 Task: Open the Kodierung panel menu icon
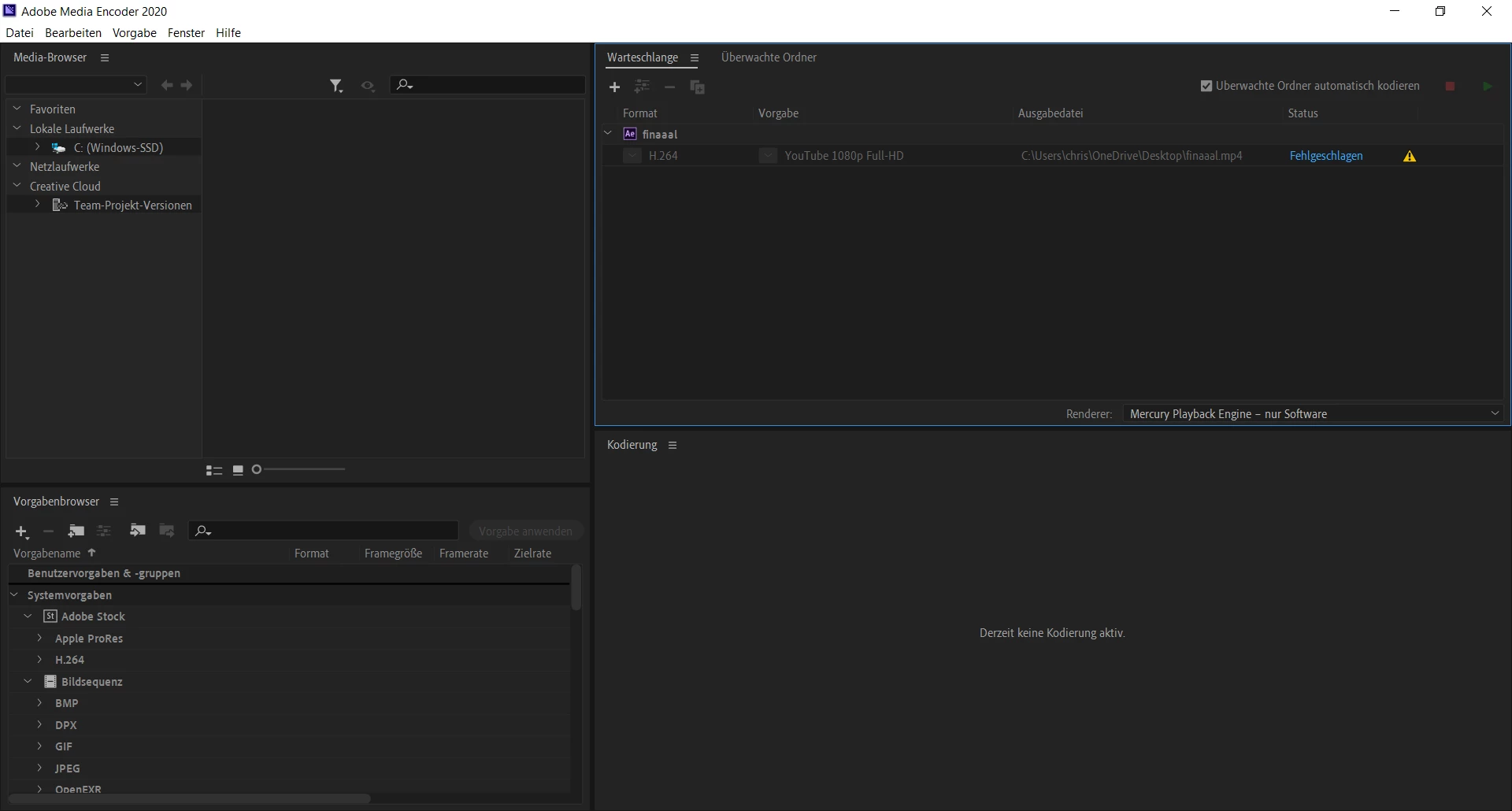pos(673,445)
